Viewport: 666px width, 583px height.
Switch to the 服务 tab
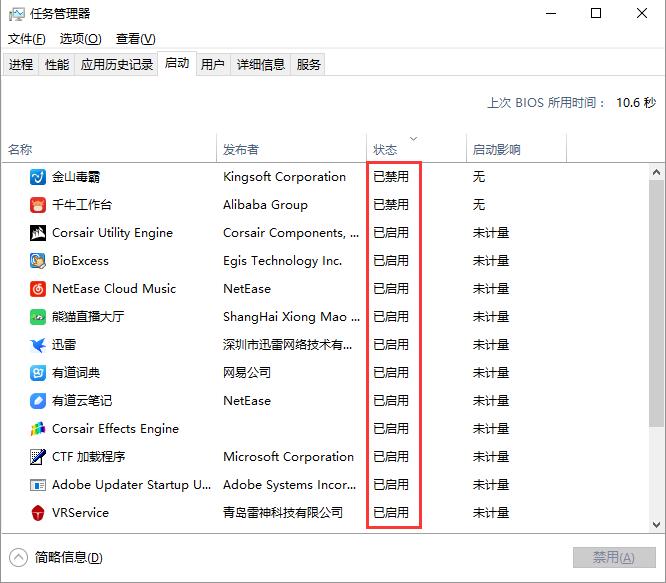pos(308,65)
